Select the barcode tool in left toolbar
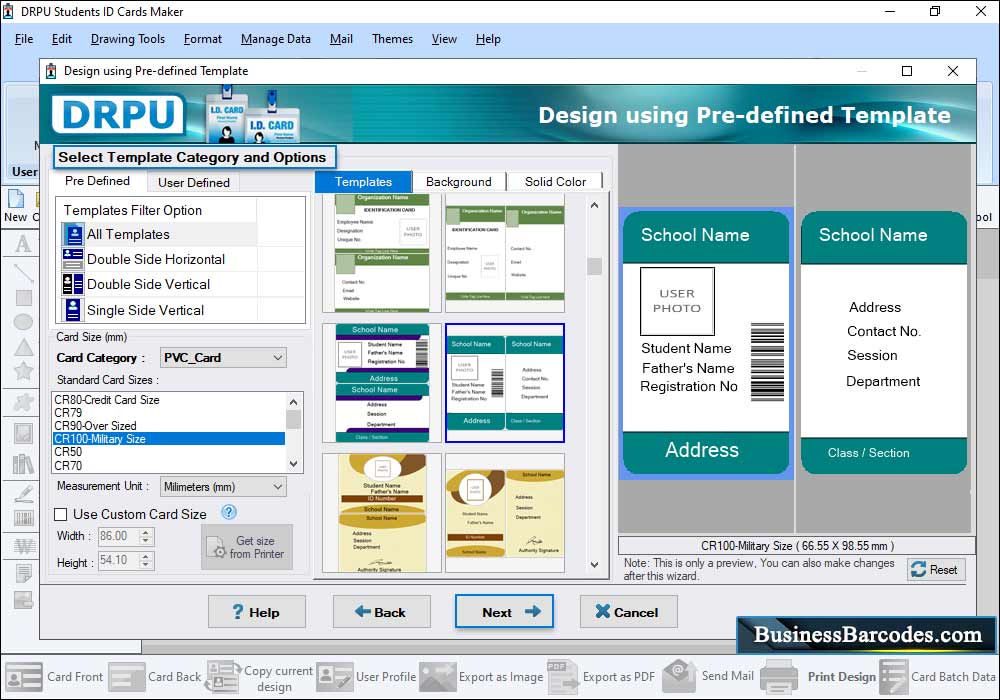This screenshot has height=700, width=1000. (x=24, y=518)
